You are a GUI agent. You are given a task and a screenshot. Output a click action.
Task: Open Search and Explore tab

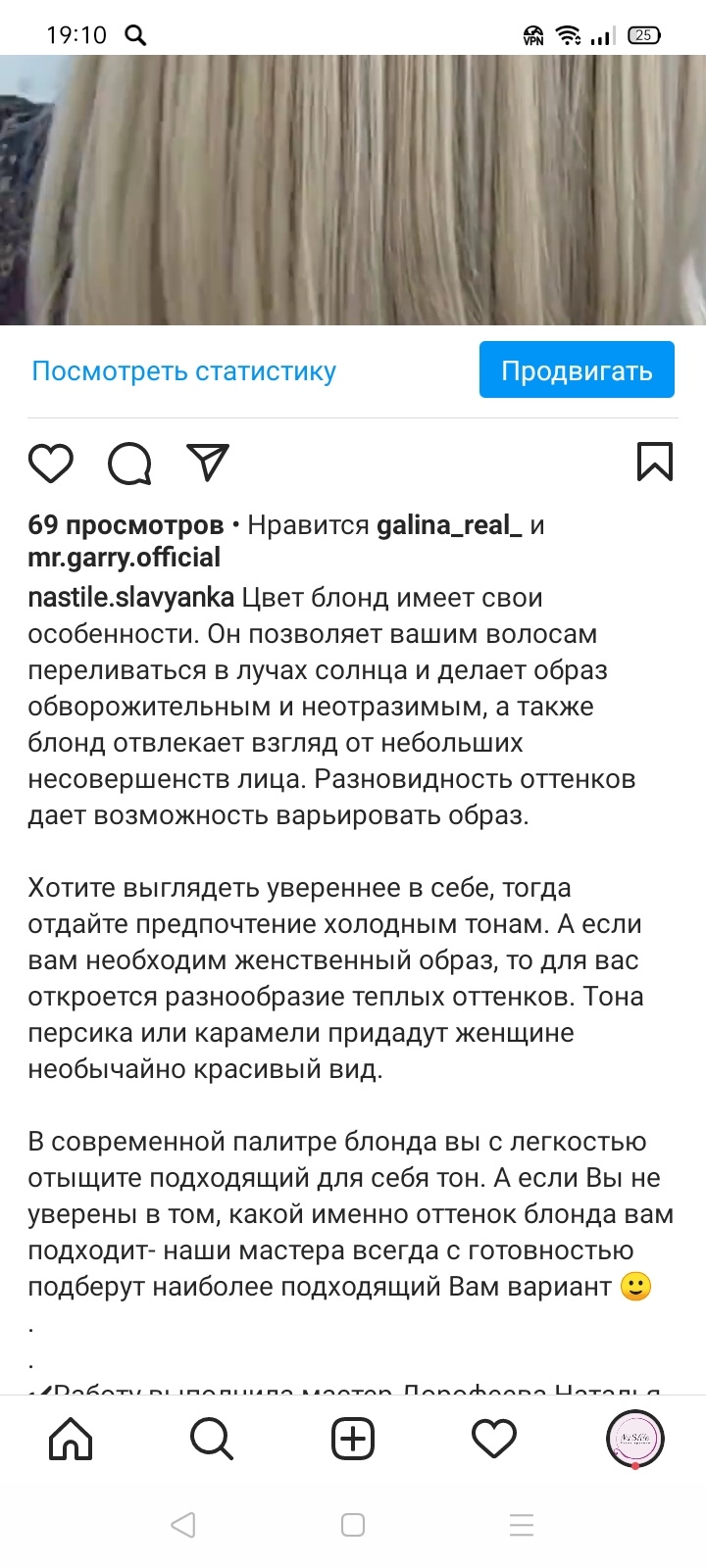tap(212, 1440)
